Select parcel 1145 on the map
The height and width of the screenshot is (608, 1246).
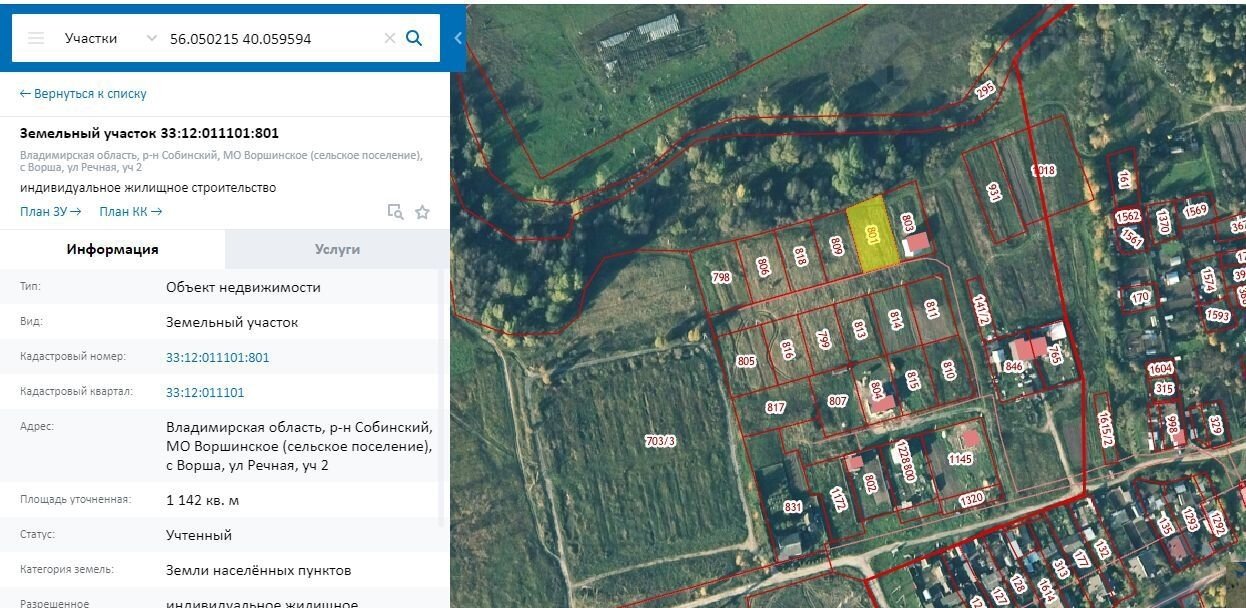pos(959,459)
